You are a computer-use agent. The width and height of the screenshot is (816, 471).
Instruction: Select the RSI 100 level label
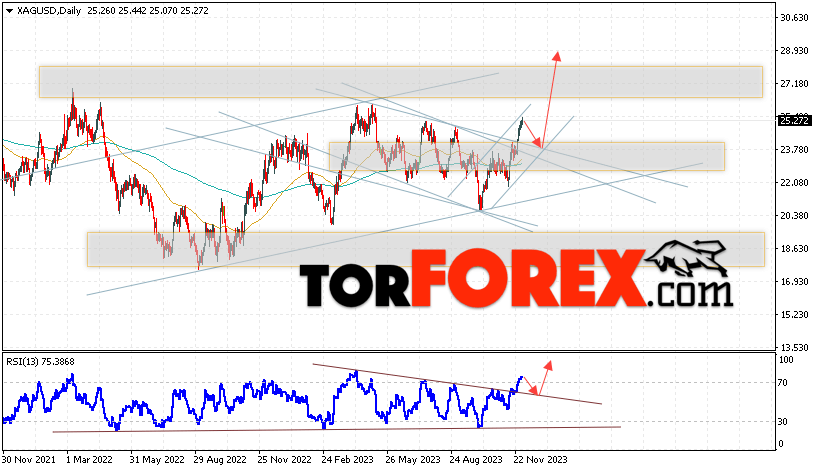(x=786, y=360)
